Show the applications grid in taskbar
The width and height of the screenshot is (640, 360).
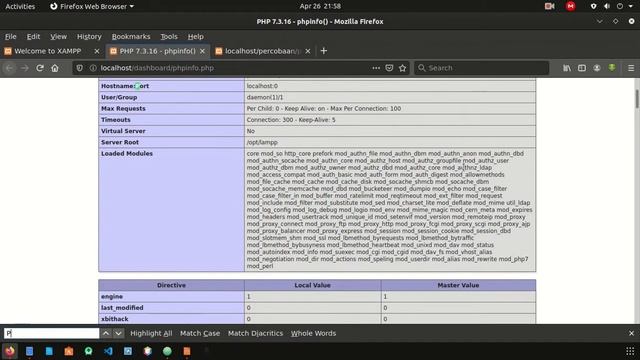point(630,351)
